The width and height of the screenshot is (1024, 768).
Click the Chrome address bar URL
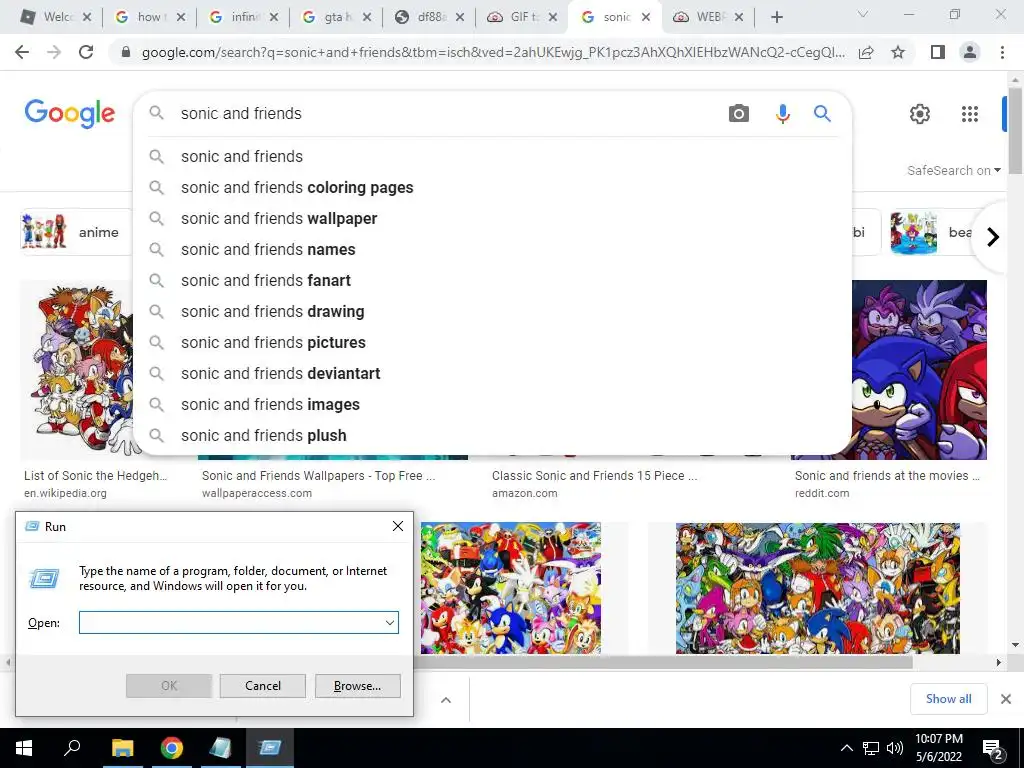pos(493,52)
